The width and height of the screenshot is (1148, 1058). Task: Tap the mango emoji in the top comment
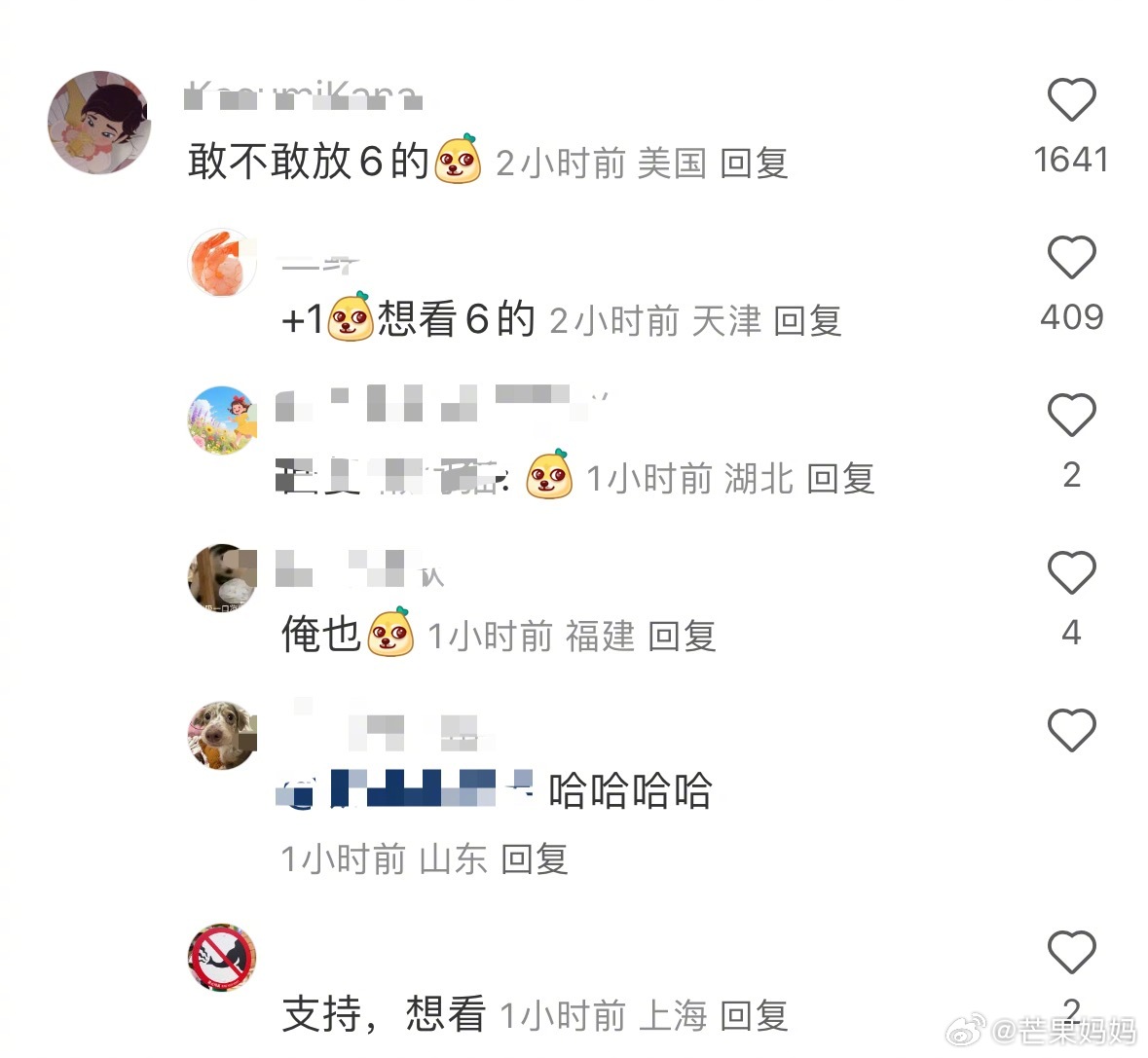pyautogui.click(x=459, y=159)
